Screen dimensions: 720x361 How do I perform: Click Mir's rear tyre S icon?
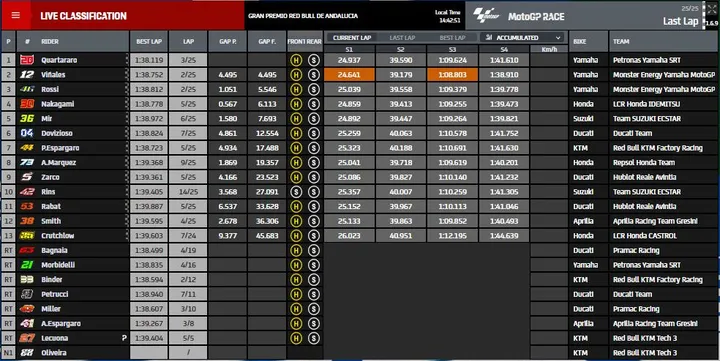(314, 118)
